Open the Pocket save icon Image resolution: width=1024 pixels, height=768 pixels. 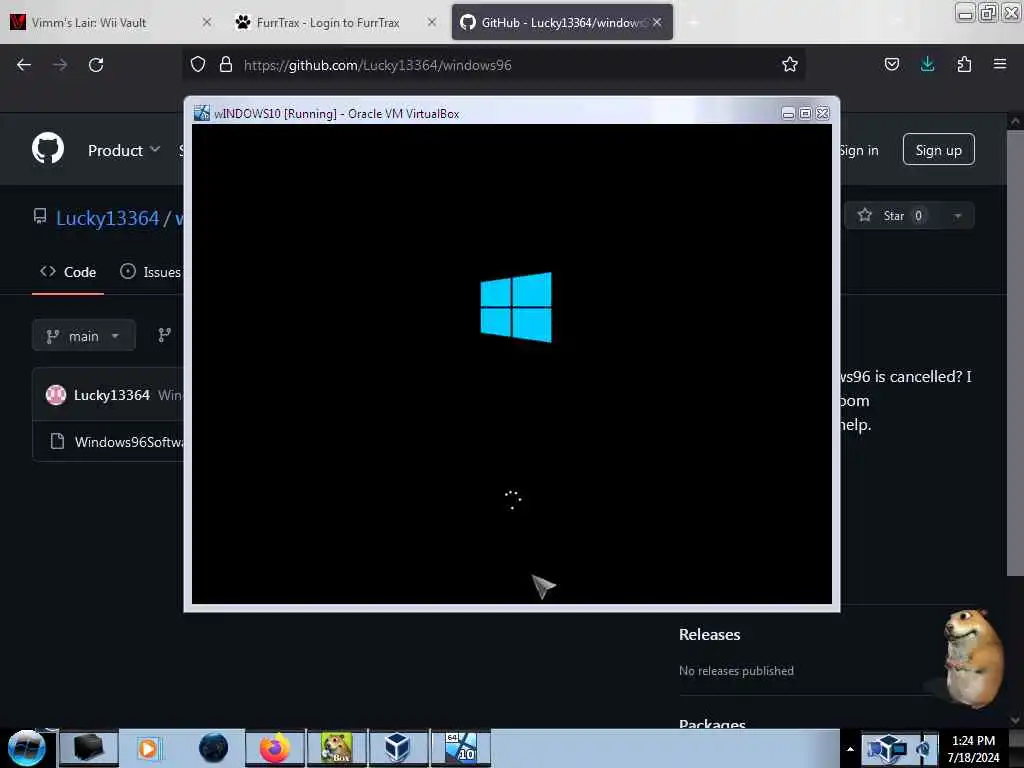pos(891,64)
